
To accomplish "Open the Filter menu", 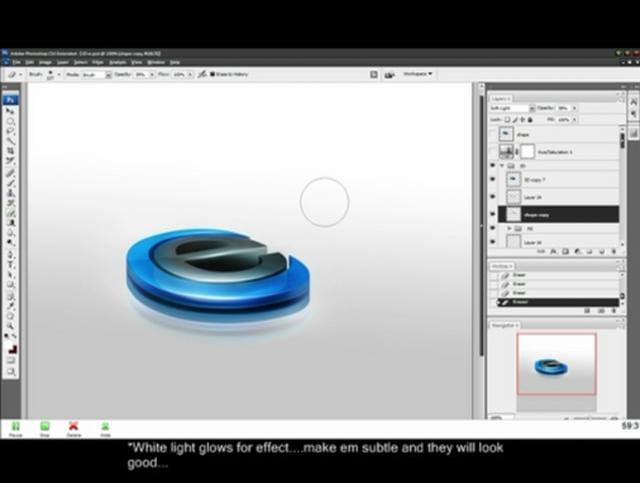I will point(98,62).
